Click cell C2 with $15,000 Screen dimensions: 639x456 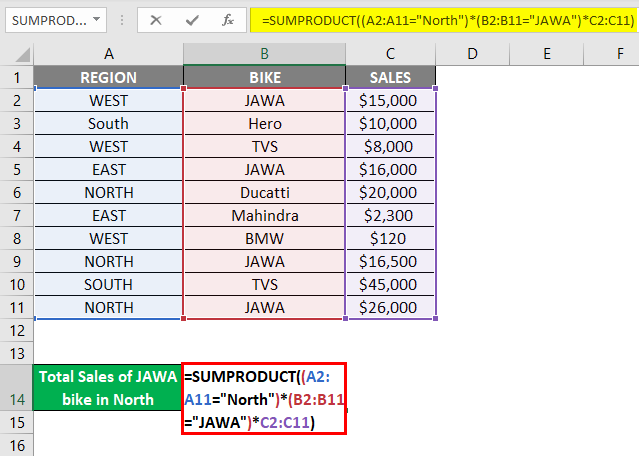click(x=390, y=100)
